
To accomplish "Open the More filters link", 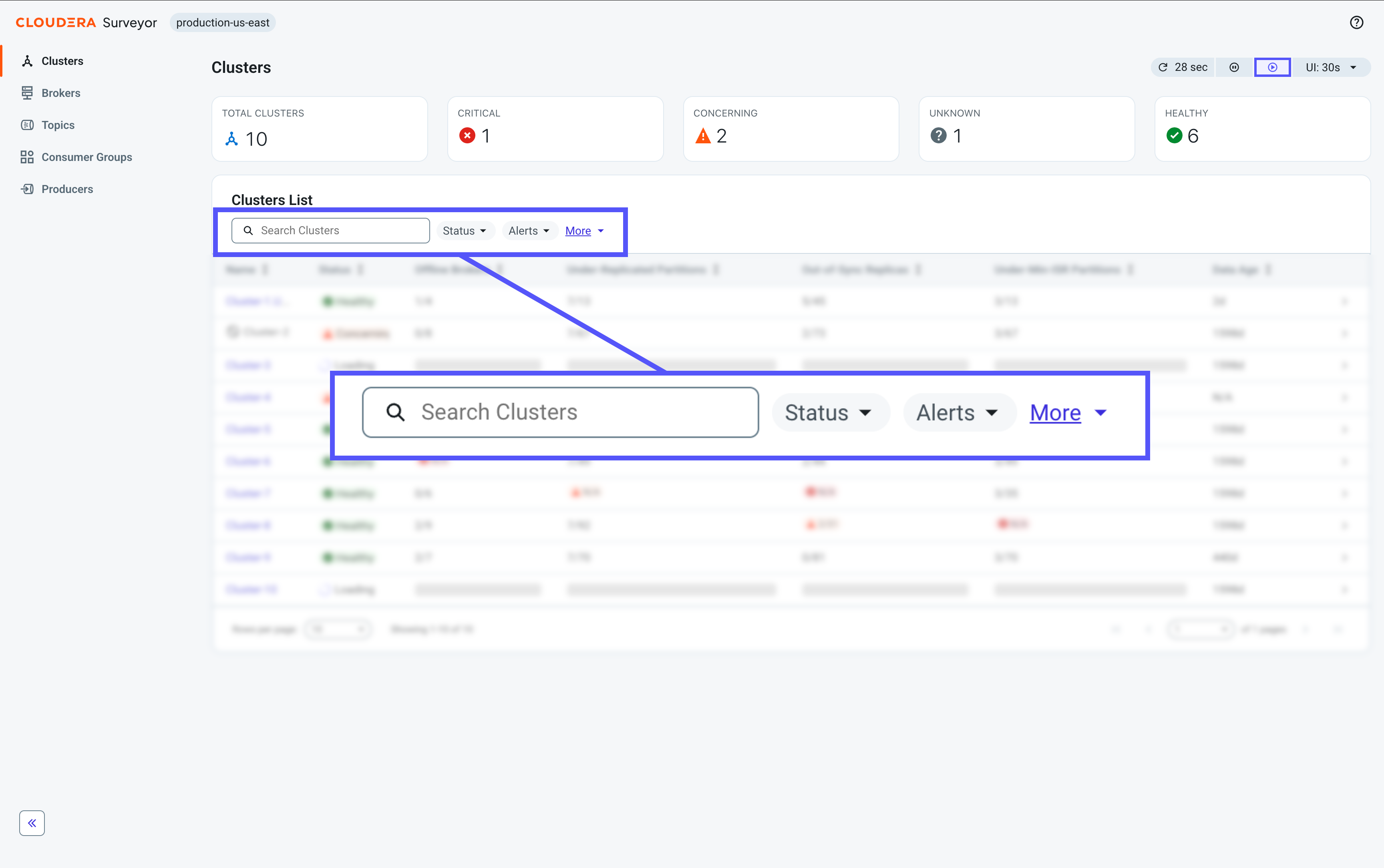I will click(x=584, y=231).
